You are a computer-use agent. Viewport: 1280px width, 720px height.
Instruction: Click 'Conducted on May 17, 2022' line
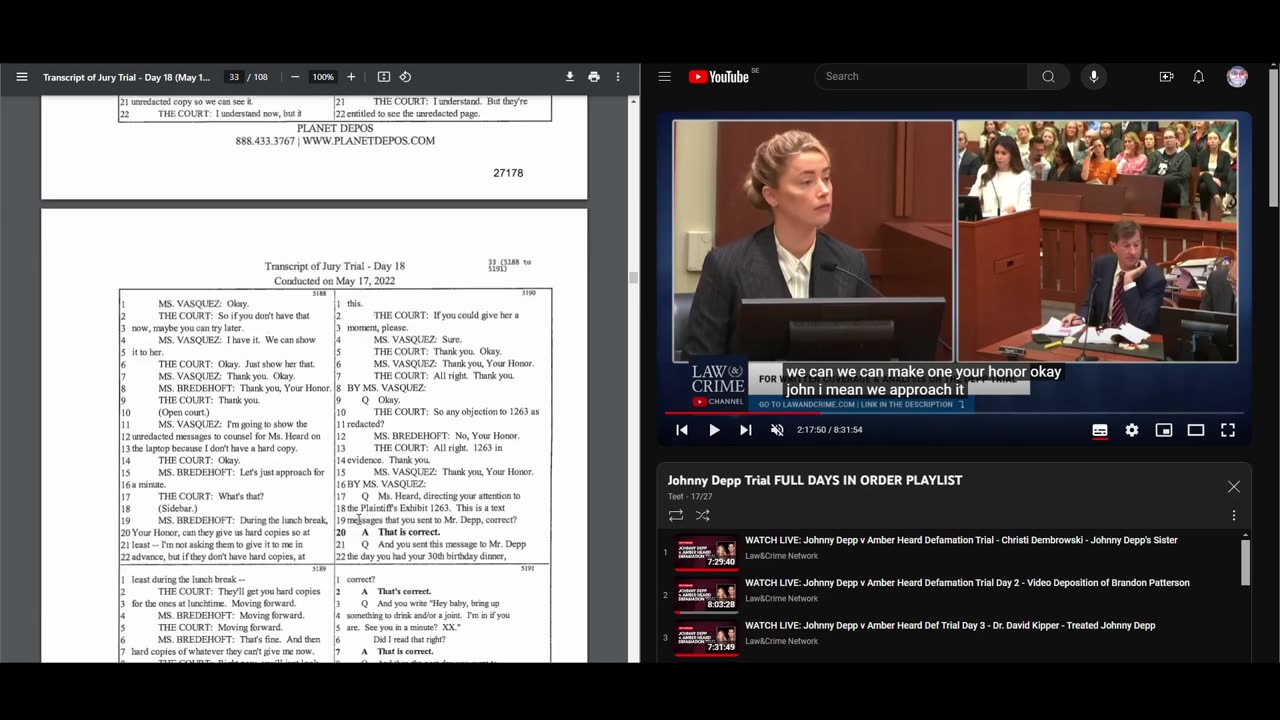pyautogui.click(x=335, y=281)
